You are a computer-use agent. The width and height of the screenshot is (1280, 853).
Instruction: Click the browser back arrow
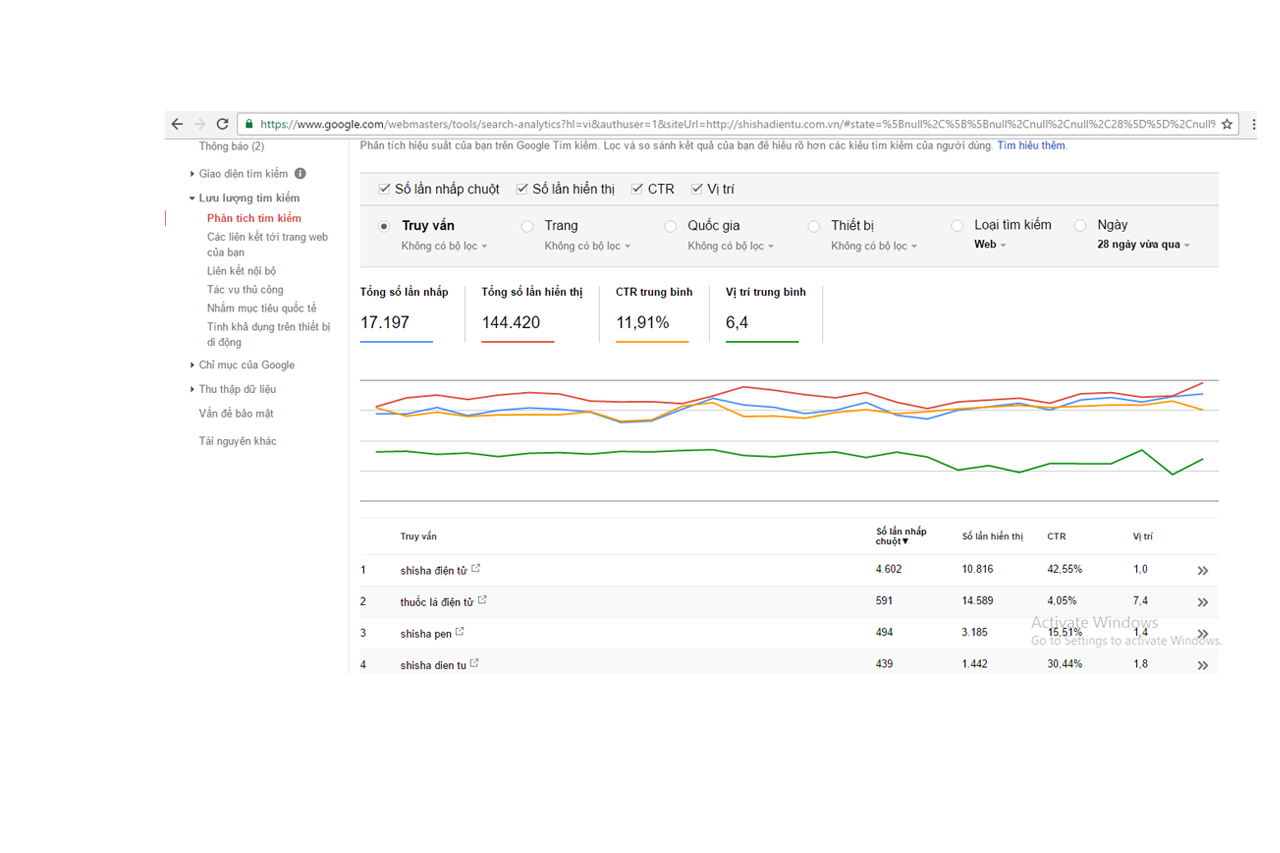[x=177, y=124]
